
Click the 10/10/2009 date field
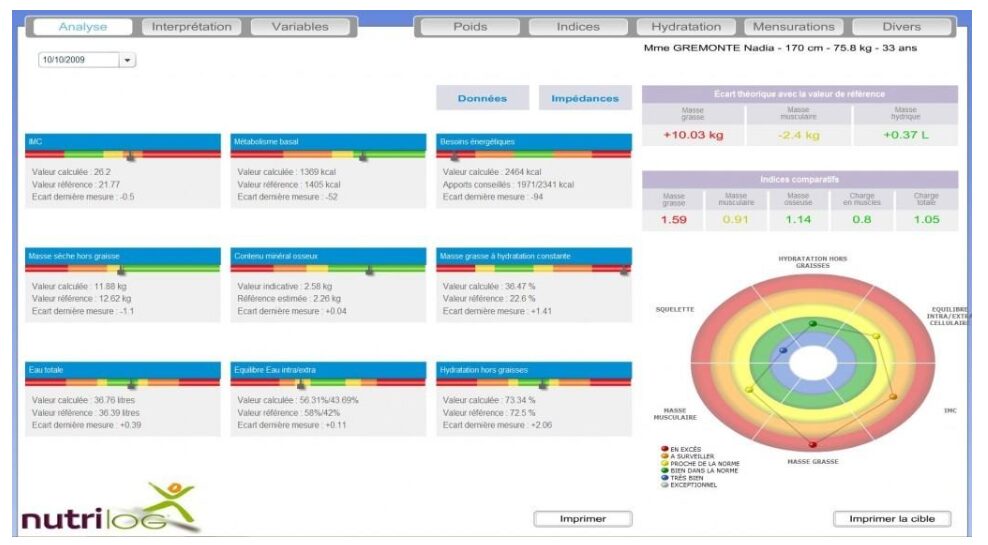[x=79, y=60]
